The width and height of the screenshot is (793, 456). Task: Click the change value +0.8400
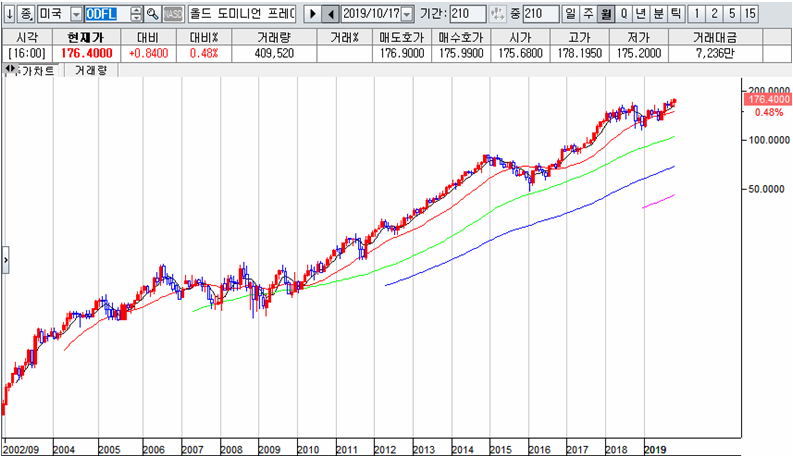coord(148,54)
